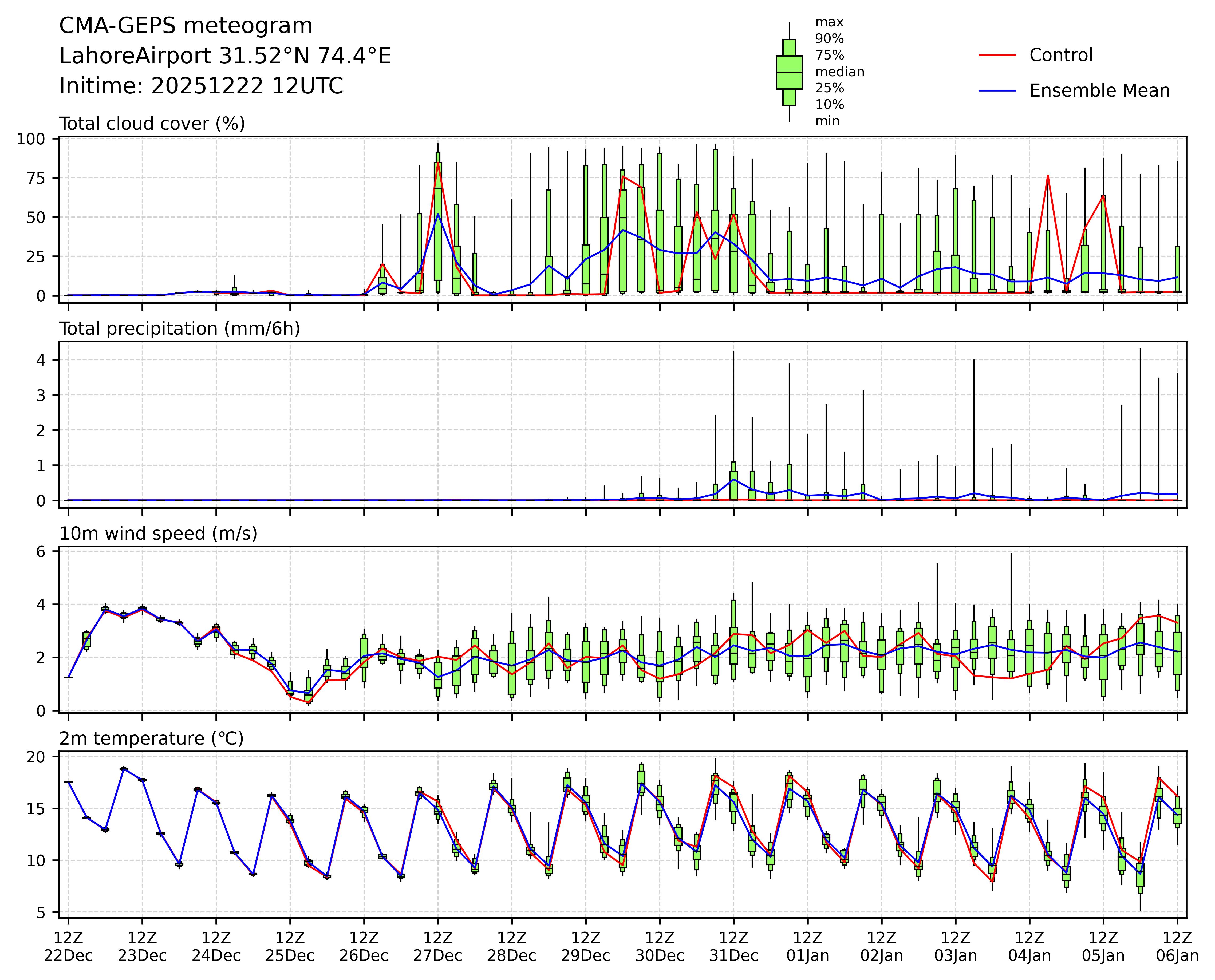The width and height of the screenshot is (1215, 980).
Task: Click the 2m temperature panel title
Action: (151, 738)
